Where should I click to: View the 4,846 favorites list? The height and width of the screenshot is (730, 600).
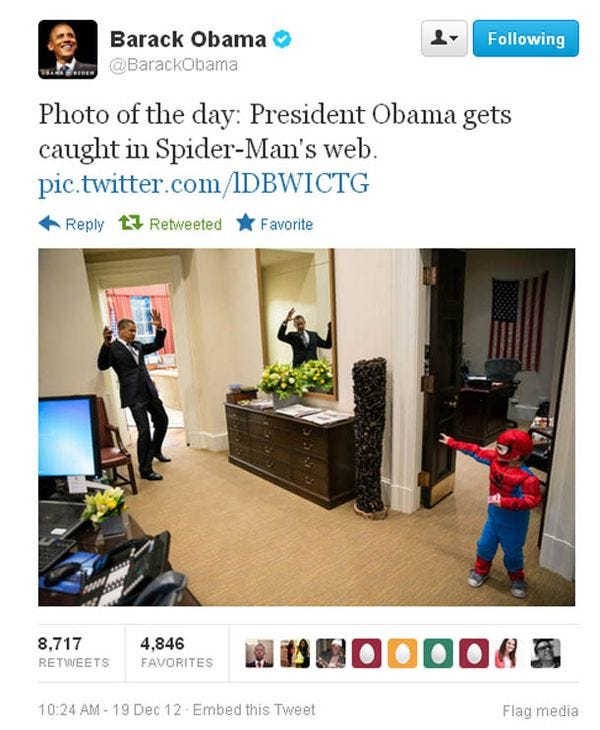pos(176,653)
